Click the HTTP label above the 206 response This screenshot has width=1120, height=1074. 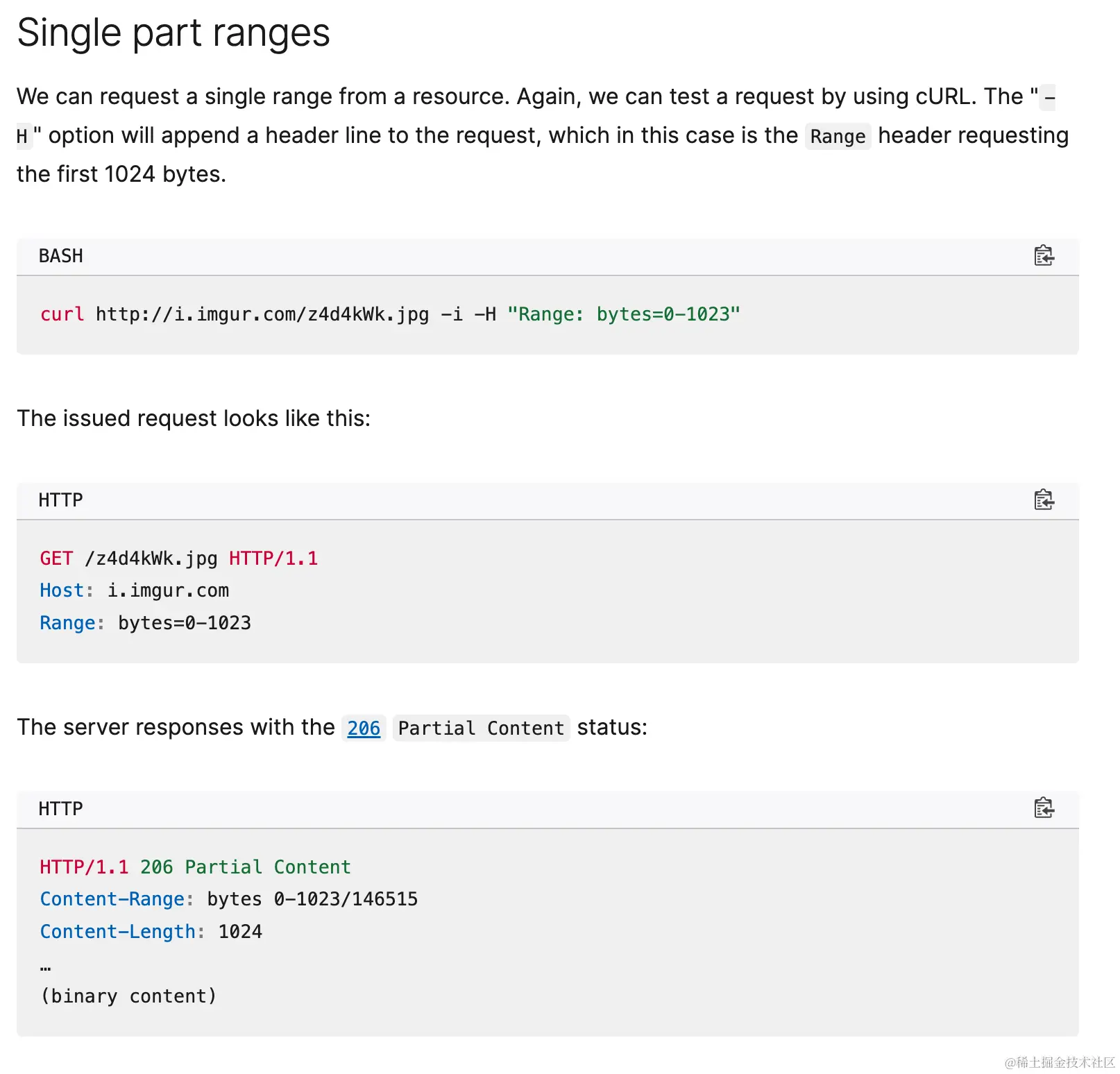61,809
